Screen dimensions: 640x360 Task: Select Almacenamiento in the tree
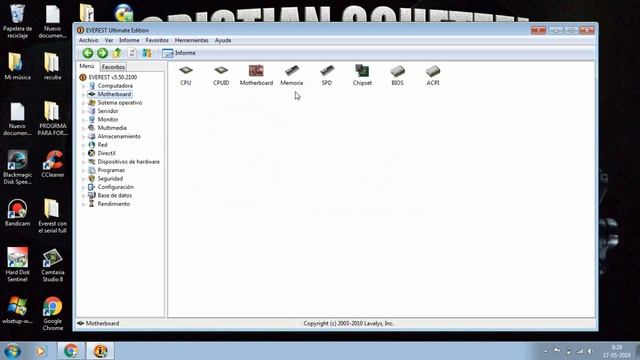tap(119, 136)
